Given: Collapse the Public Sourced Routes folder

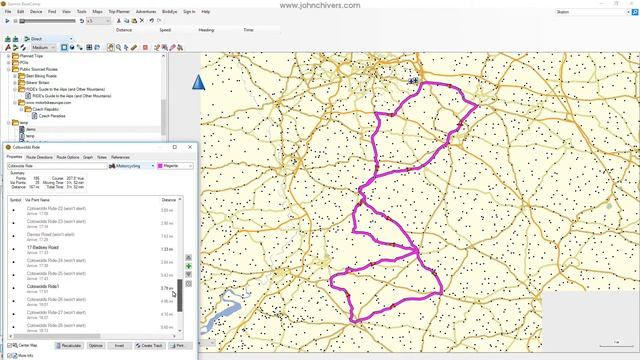Looking at the screenshot, I should 9,69.
